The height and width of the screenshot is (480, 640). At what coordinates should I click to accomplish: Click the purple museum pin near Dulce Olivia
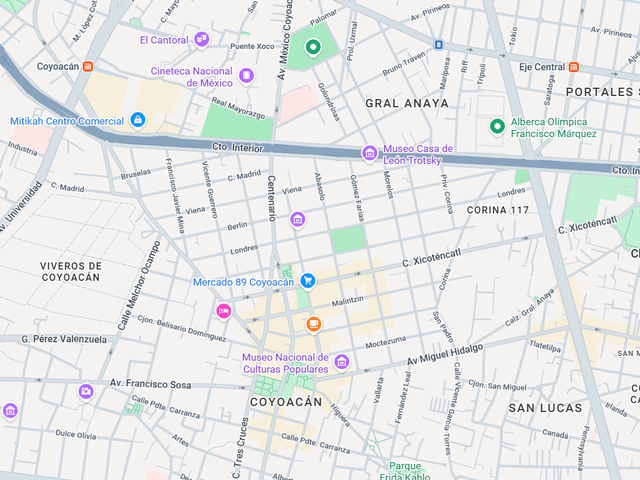click(x=10, y=411)
